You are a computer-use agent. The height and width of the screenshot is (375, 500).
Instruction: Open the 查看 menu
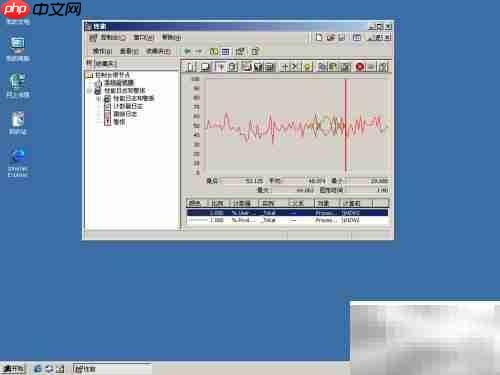[x=129, y=51]
